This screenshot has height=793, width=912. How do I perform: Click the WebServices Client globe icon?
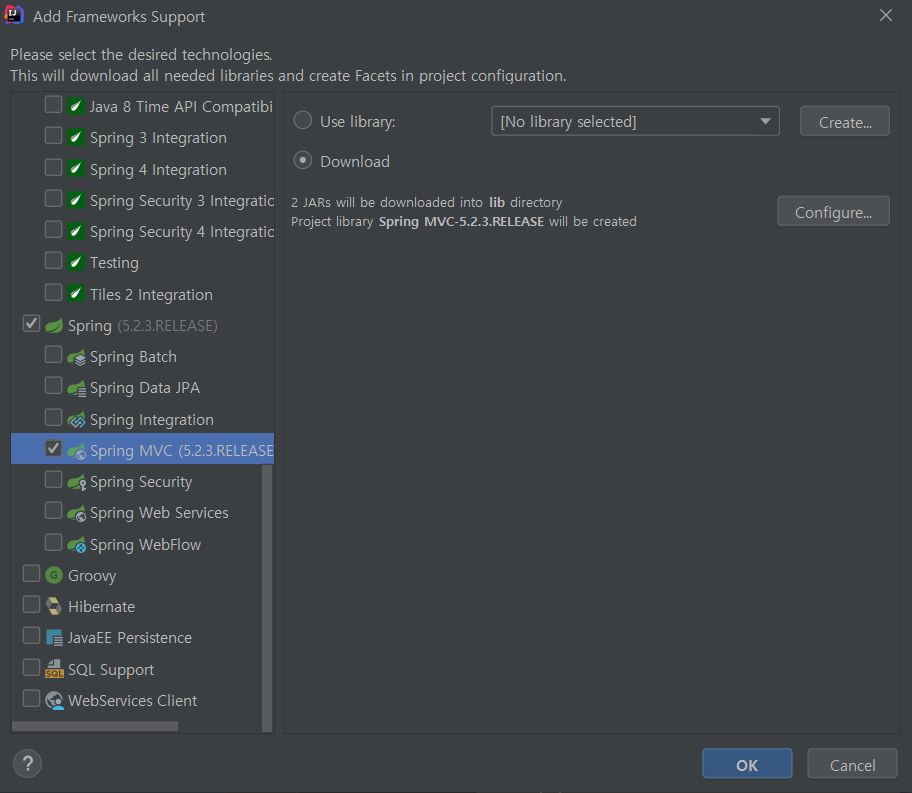pos(52,700)
